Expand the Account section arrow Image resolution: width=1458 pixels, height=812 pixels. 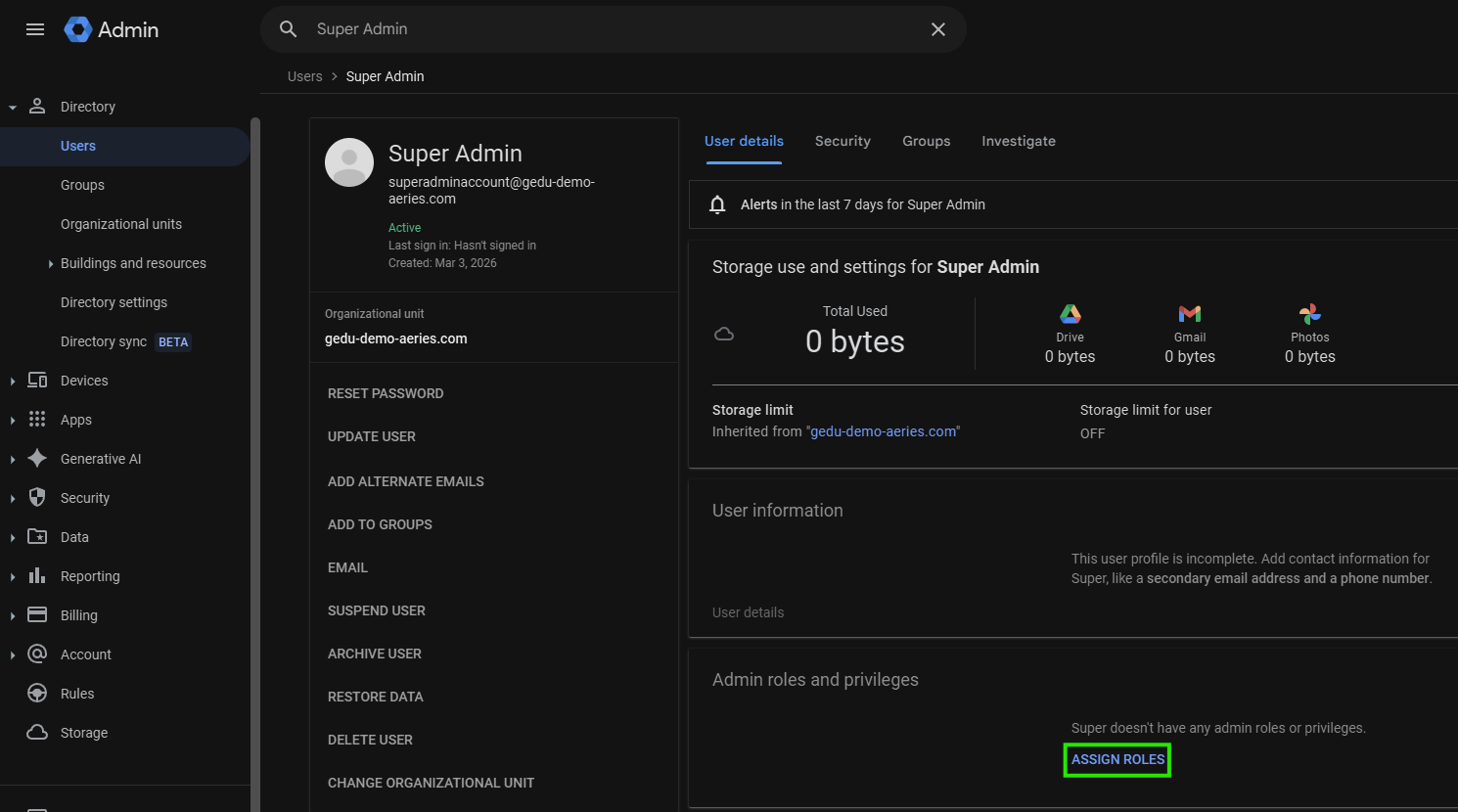pos(12,654)
